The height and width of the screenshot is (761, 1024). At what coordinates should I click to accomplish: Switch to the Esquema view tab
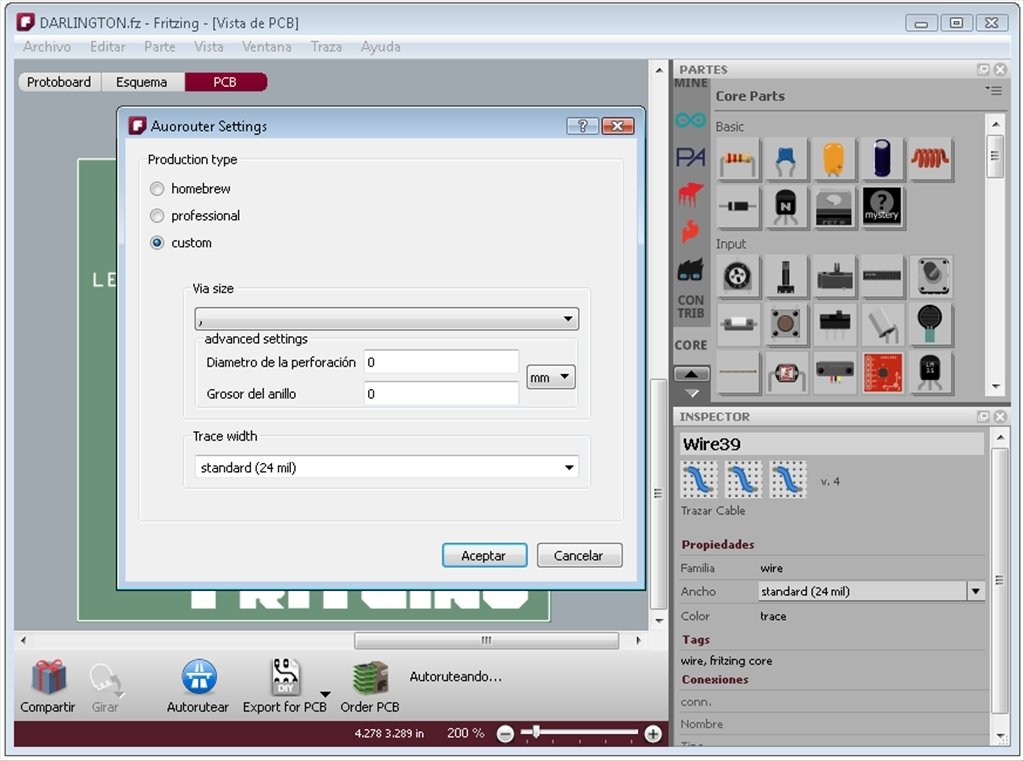142,82
